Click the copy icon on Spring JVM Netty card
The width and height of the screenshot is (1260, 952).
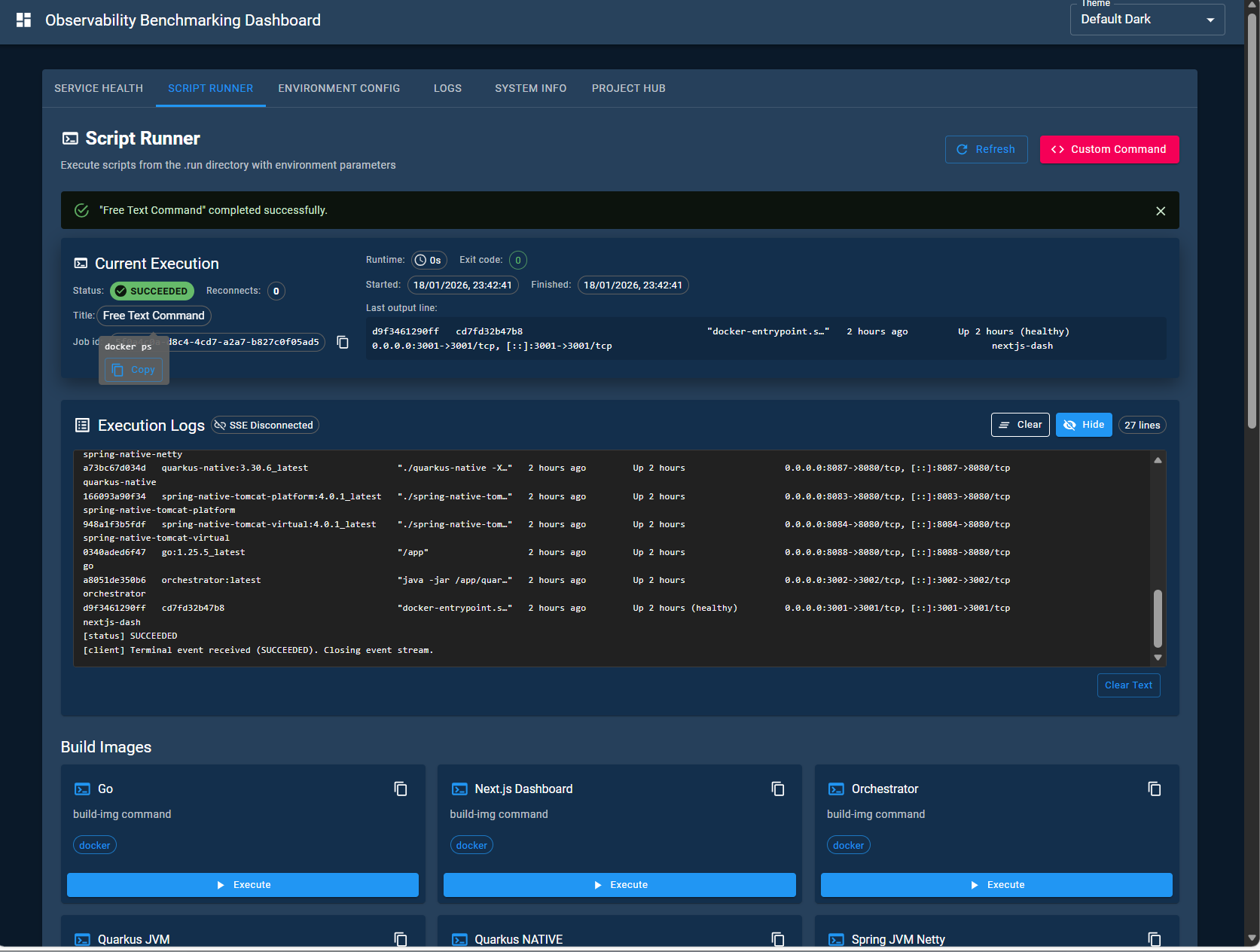point(1154,939)
